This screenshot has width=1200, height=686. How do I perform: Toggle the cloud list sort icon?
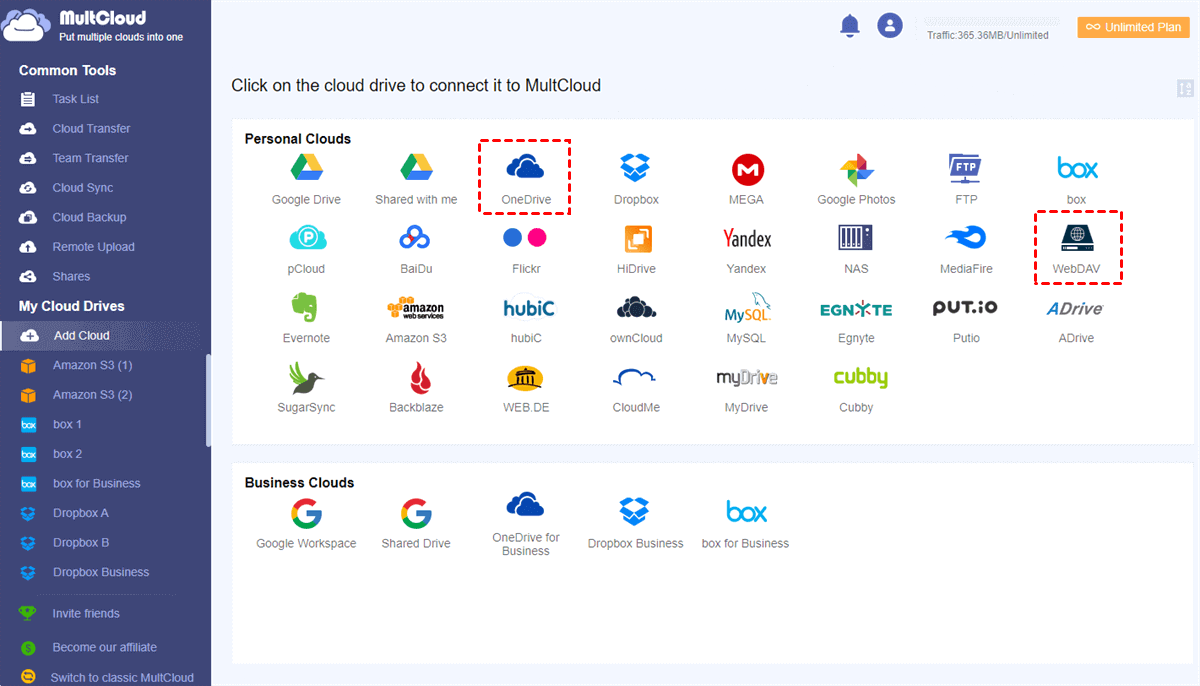tap(1185, 89)
